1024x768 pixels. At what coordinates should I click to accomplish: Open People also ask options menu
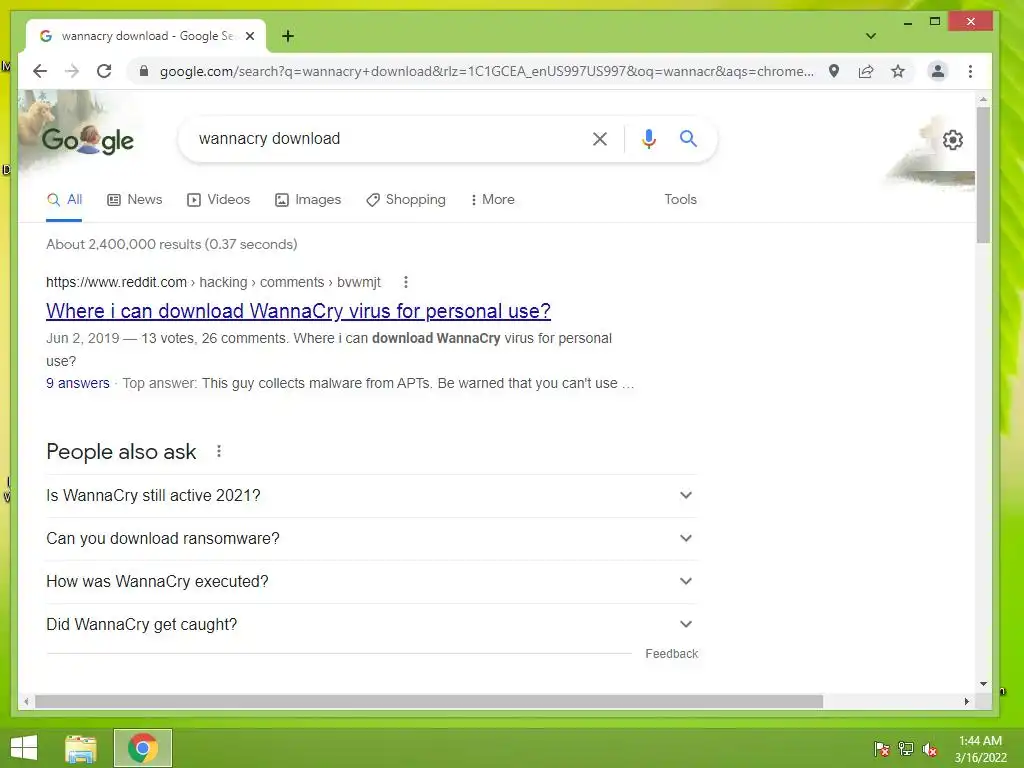(x=219, y=451)
